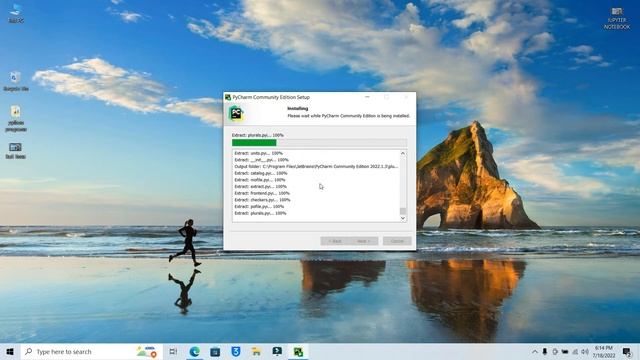Open the volume control in system tray
Screen dimensions: 640x360
585,351
